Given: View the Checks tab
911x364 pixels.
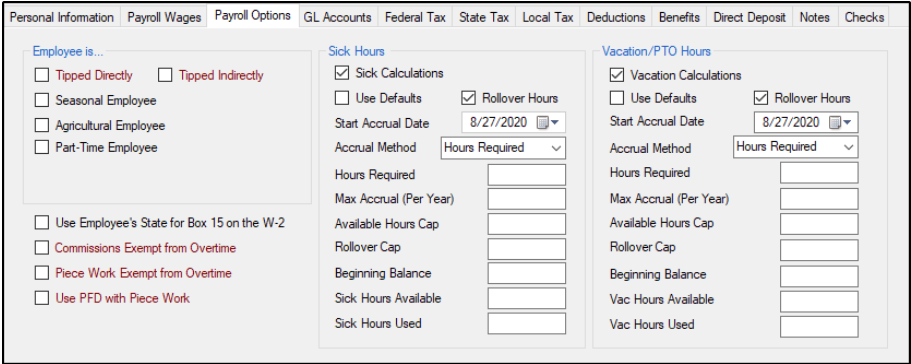Looking at the screenshot, I should pos(864,17).
